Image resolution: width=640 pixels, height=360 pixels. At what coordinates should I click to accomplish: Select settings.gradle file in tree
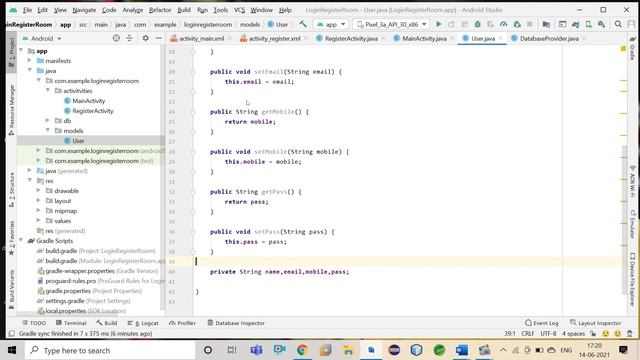(64, 301)
